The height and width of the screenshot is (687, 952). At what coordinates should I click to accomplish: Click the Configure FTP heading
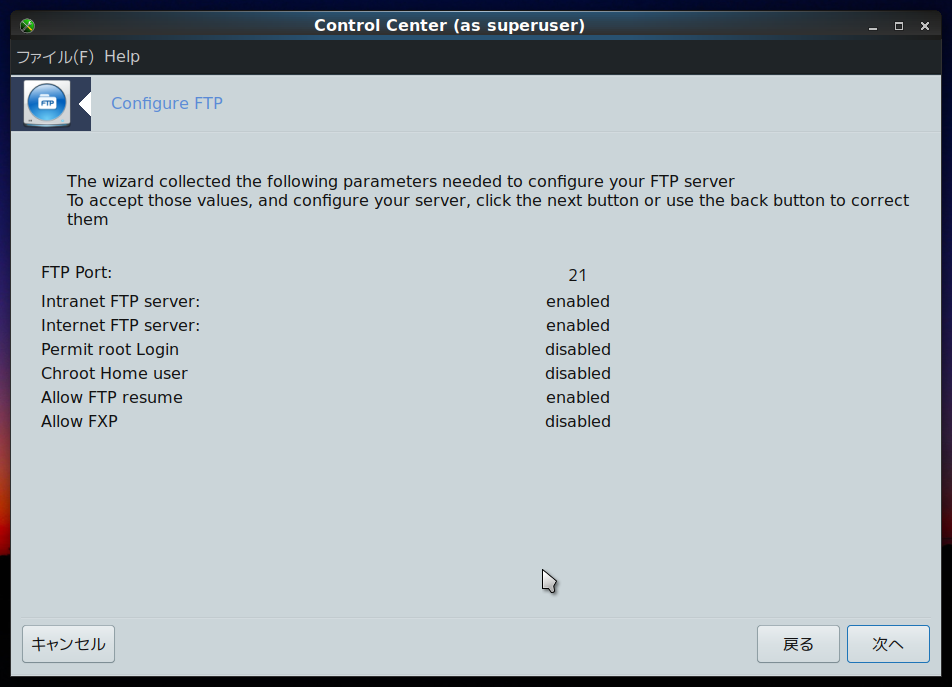pos(167,103)
